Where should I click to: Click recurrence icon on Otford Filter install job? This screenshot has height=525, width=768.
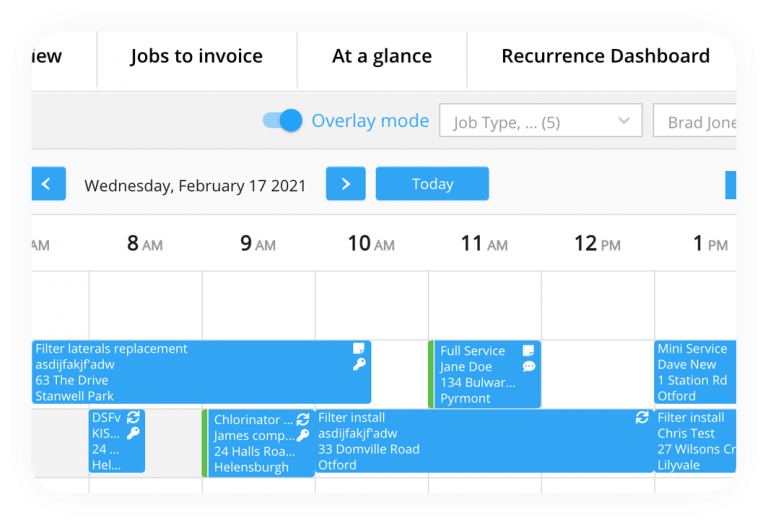pos(642,418)
